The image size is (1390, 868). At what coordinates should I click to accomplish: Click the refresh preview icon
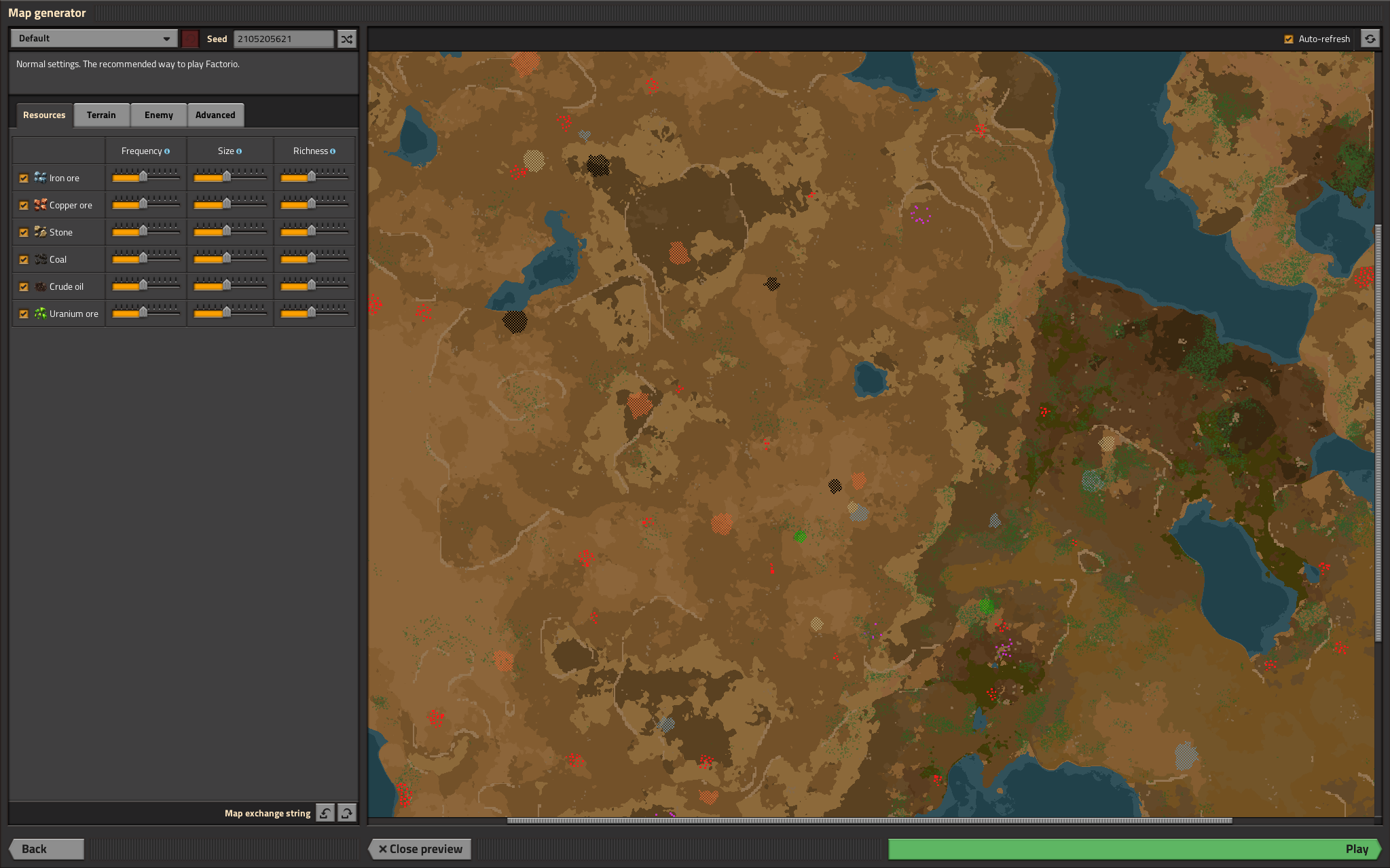point(1370,39)
